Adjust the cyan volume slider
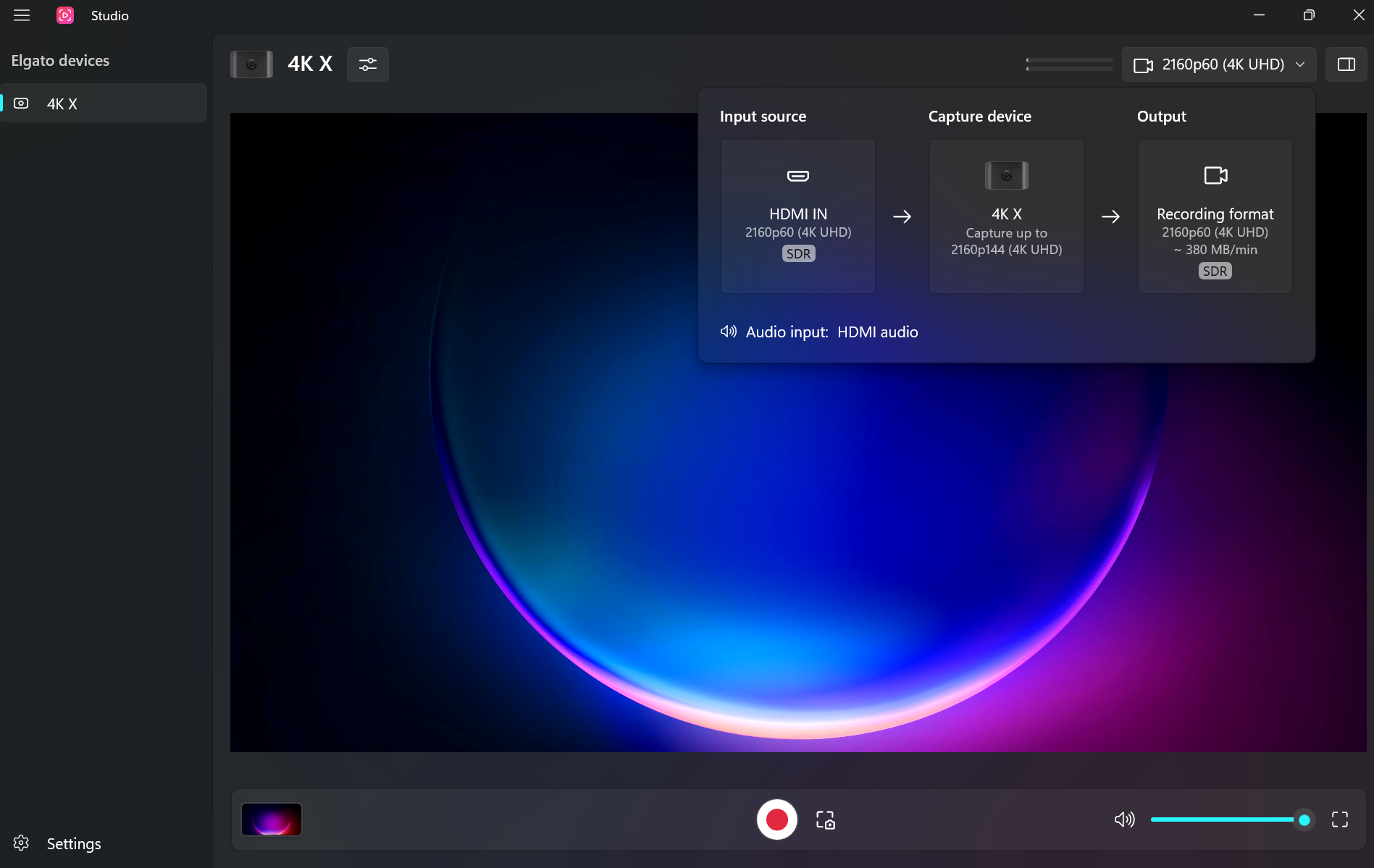Screen dimensions: 1374x868 [x=1231, y=819]
